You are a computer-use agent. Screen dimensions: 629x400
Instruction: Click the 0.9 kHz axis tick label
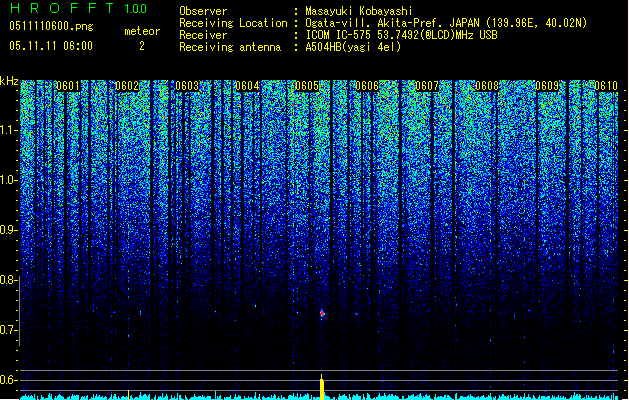(x=9, y=230)
